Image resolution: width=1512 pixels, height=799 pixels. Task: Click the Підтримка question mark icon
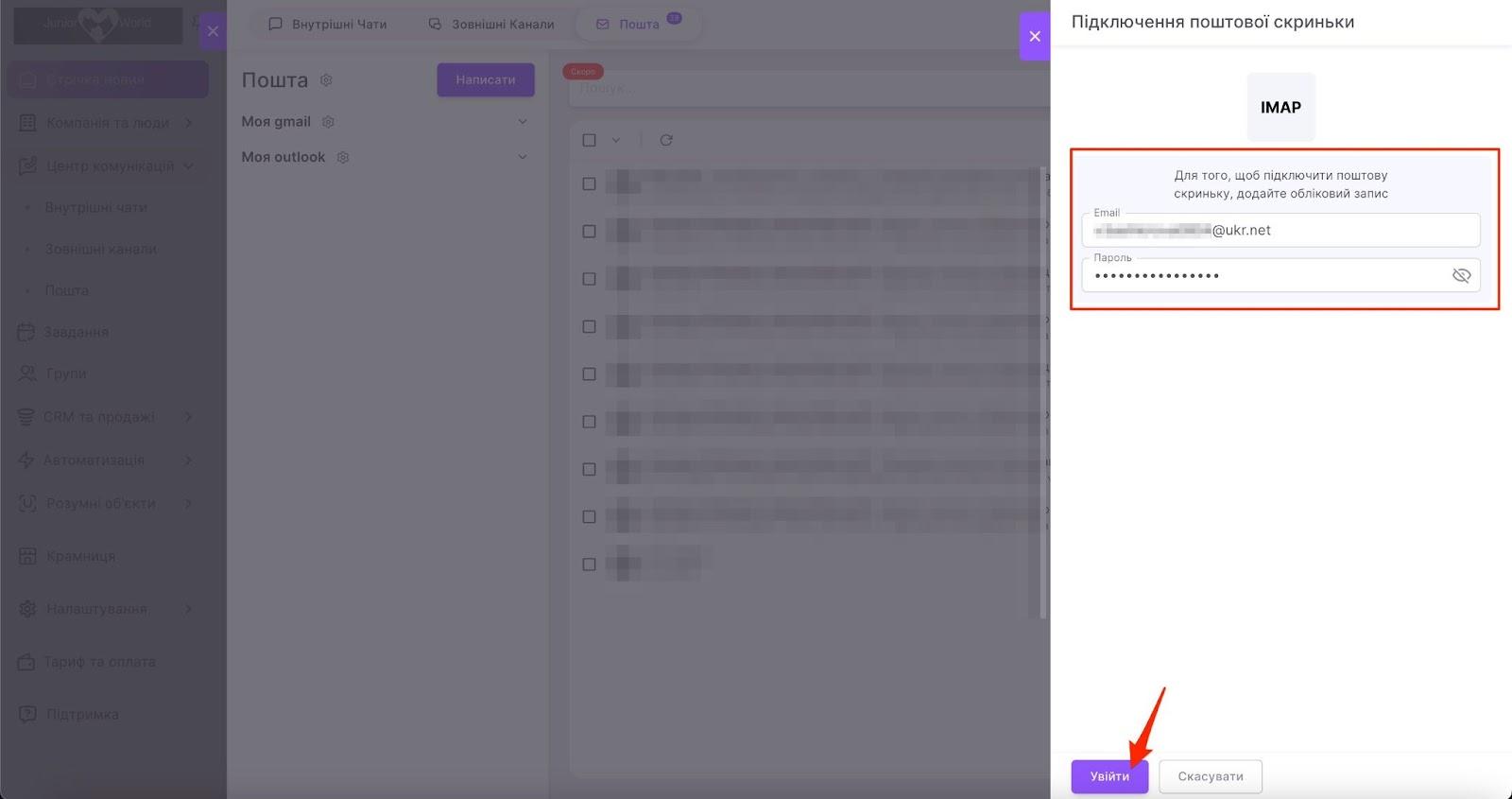(x=28, y=714)
